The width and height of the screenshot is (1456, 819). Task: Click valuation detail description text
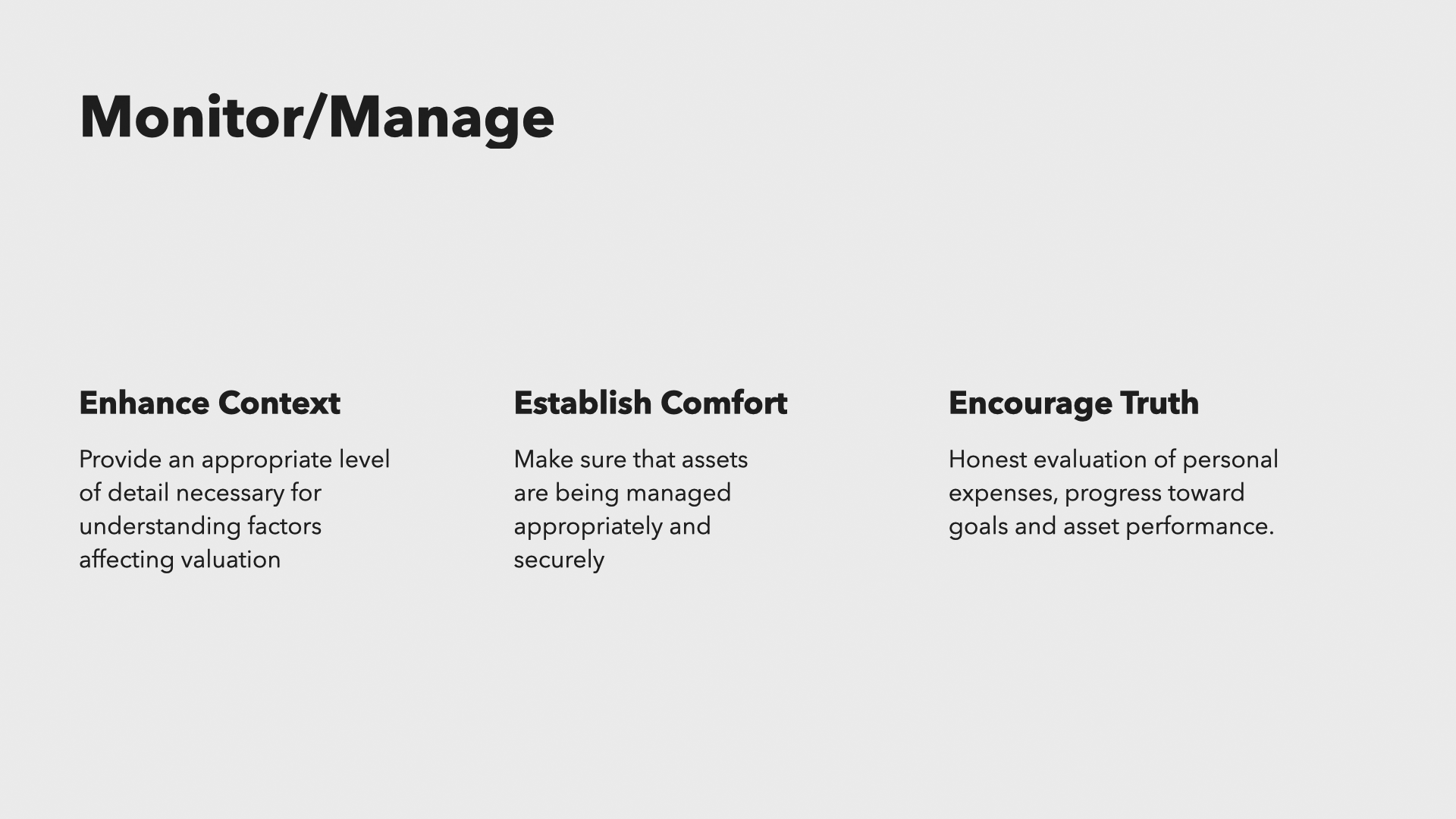234,509
